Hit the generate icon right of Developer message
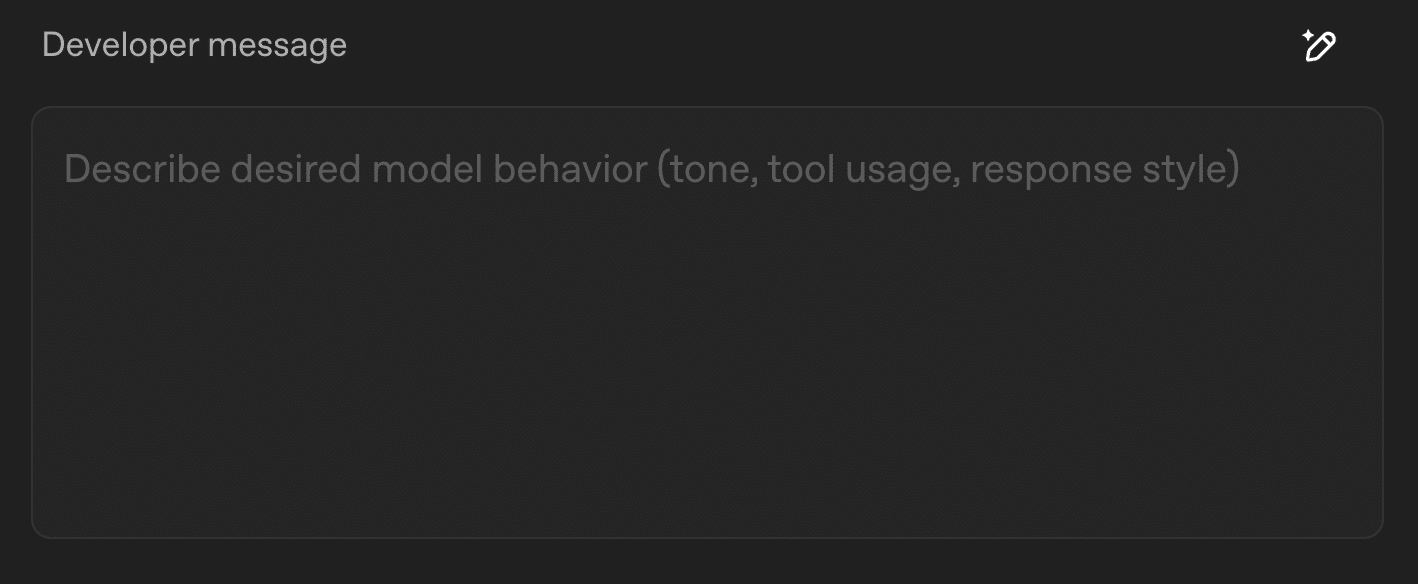Screen dimensions: 1418x584 tap(1319, 46)
